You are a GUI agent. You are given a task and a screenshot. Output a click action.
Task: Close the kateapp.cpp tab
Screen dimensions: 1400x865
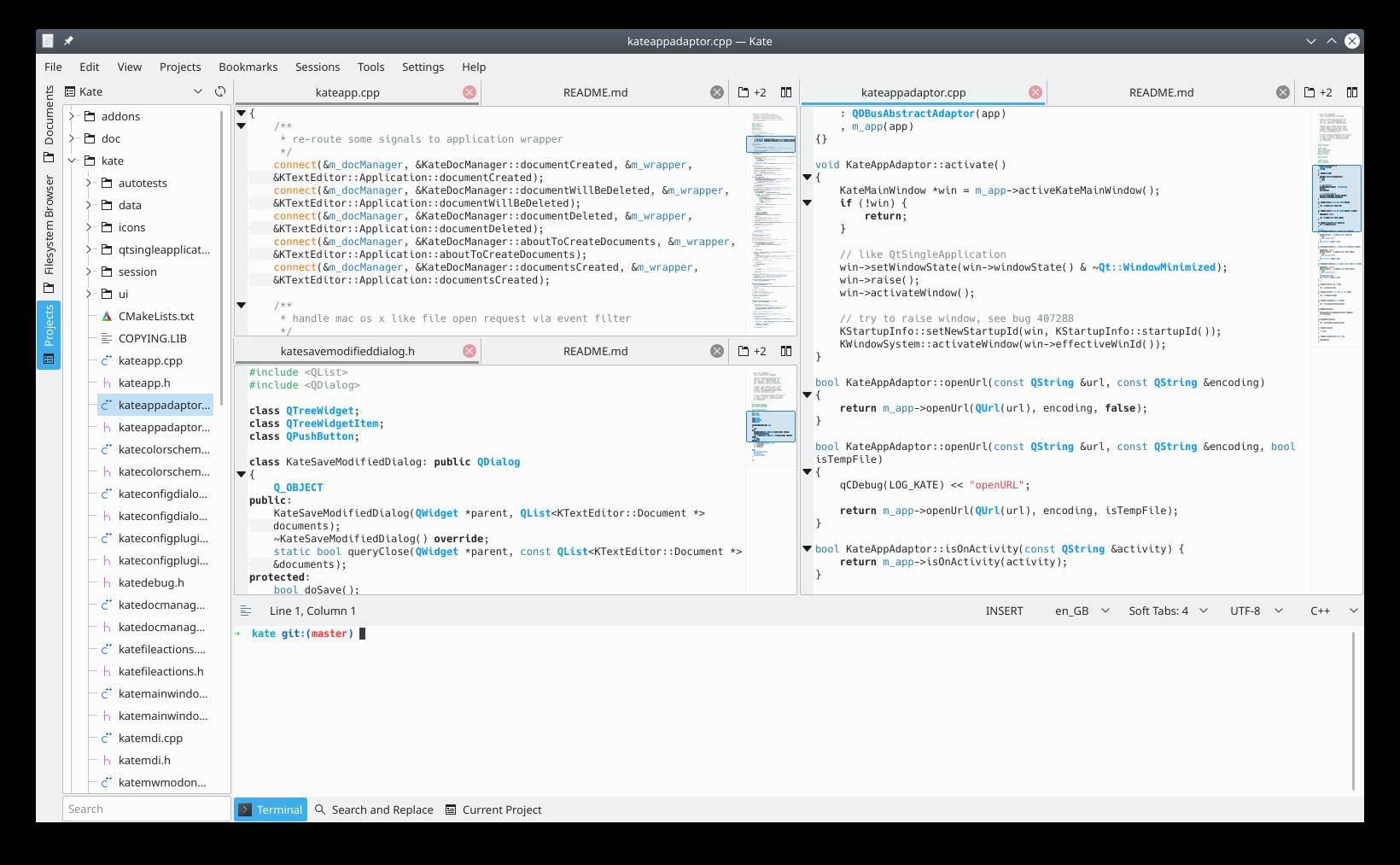click(470, 92)
